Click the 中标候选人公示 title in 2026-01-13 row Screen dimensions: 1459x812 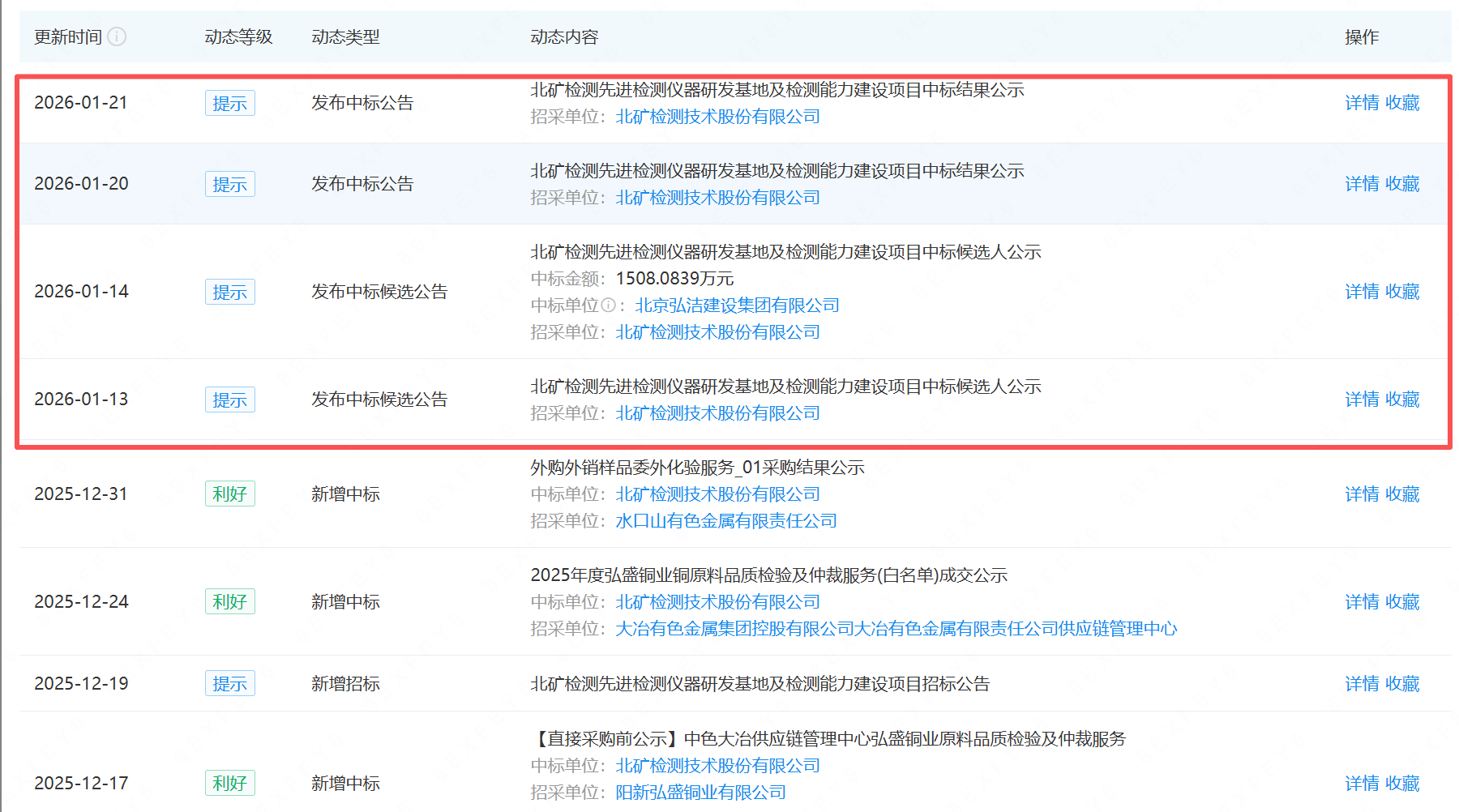(x=785, y=387)
